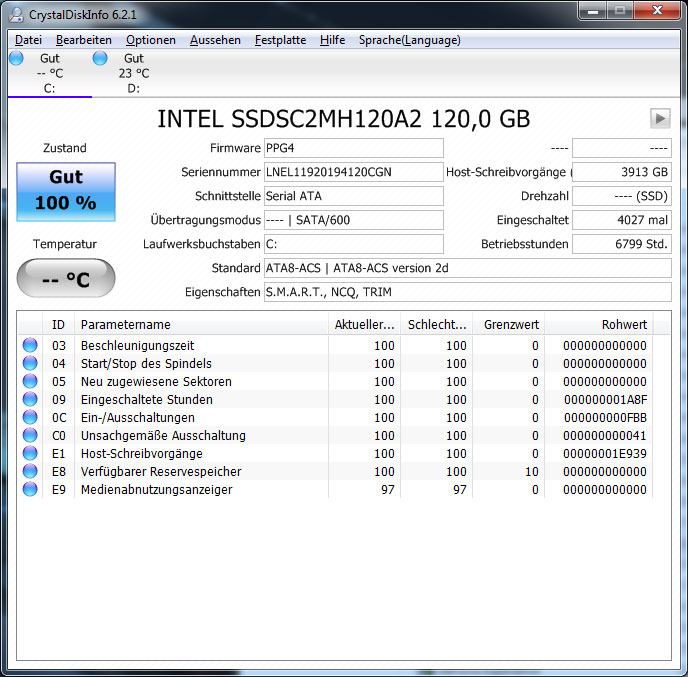Click the Medienabnutzungsanzeiger parameter name
This screenshot has height=677, width=688.
[157, 490]
